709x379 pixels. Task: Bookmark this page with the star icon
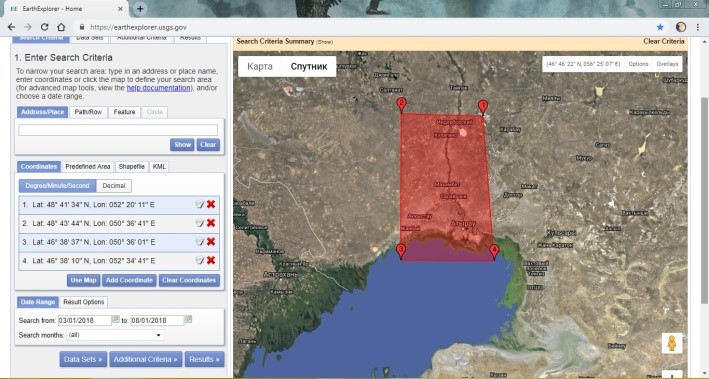[660, 27]
